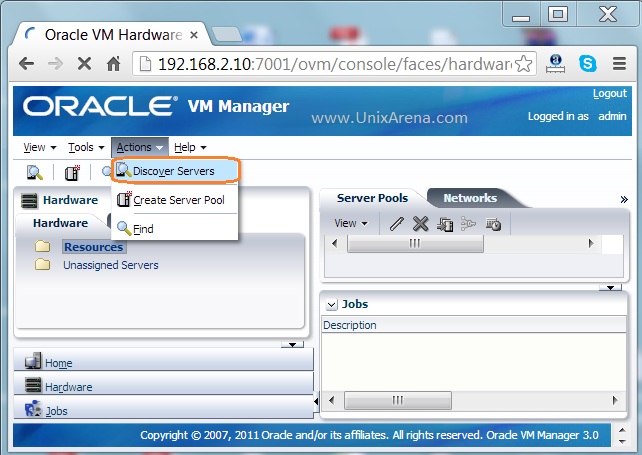This screenshot has height=455, width=642.
Task: Click the Delete X icon in Server Pools
Action: click(420, 224)
